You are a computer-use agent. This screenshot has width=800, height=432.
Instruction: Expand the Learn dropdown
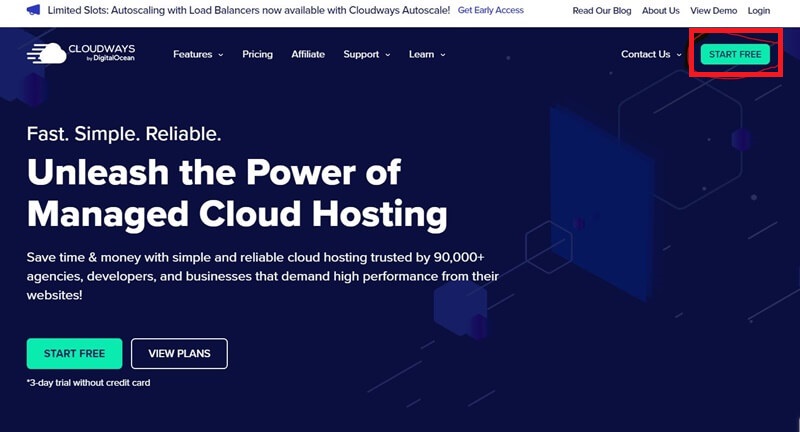[427, 54]
